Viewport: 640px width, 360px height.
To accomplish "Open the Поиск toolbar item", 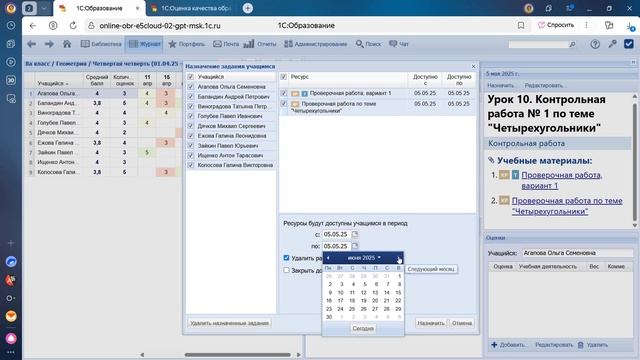I will click(x=368, y=44).
